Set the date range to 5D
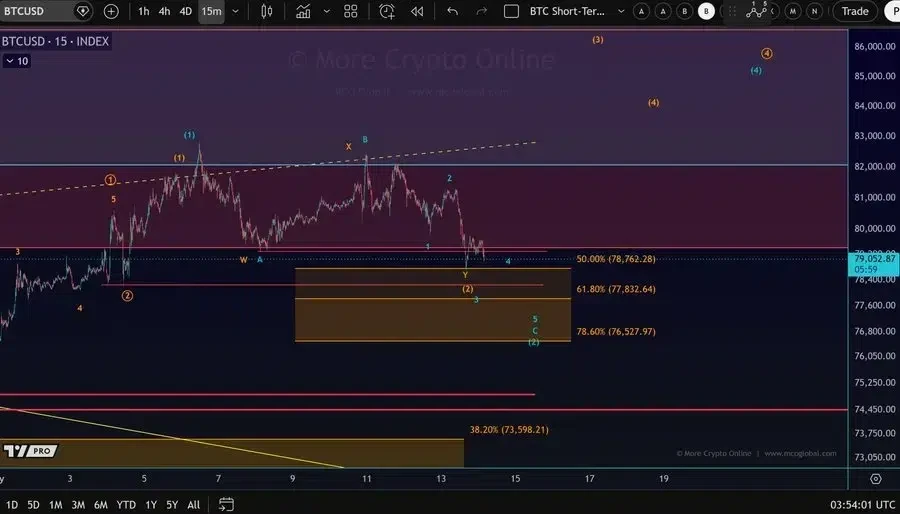 33,505
